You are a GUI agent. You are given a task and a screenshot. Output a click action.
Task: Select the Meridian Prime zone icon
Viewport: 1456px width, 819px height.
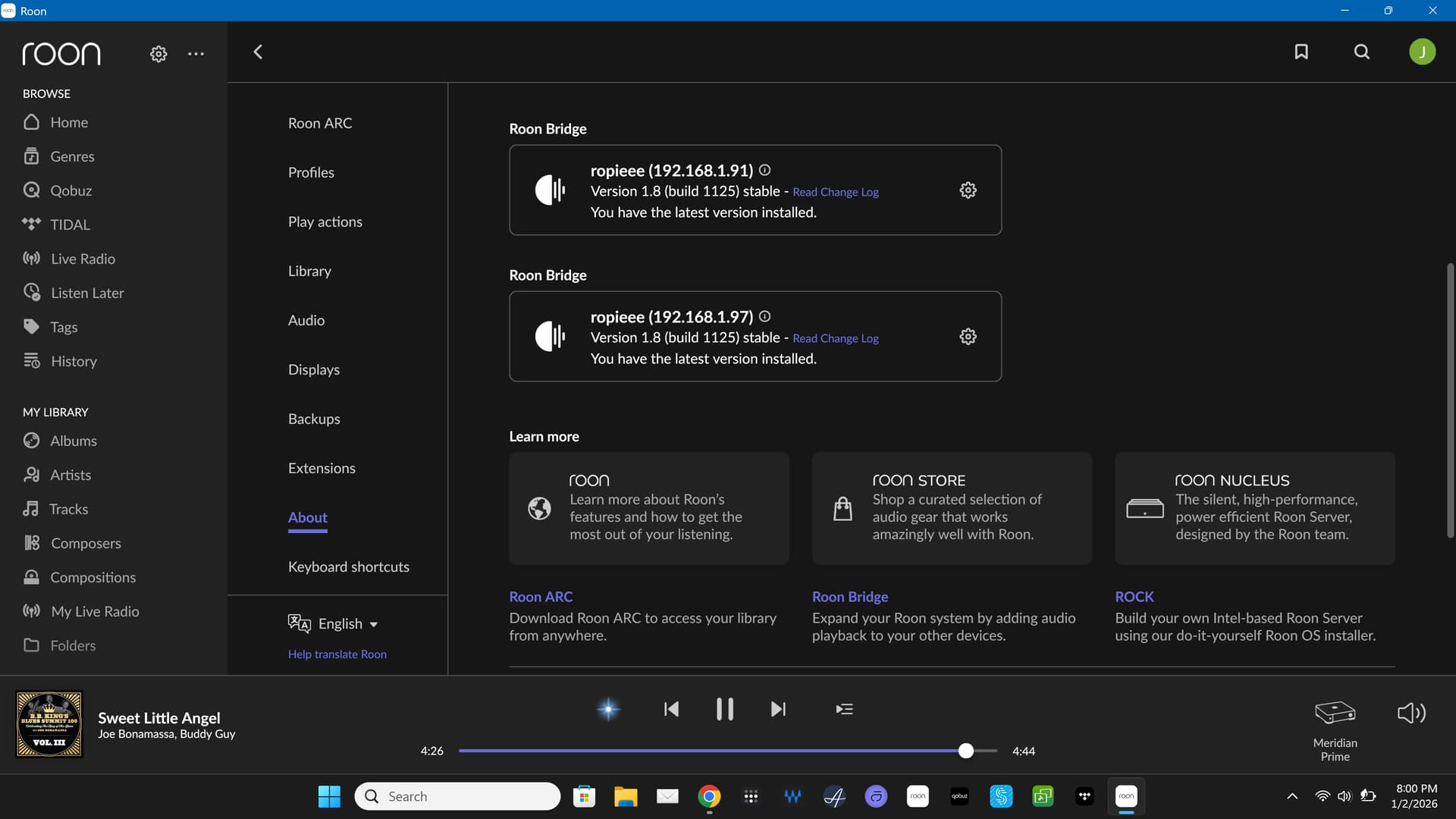coord(1335,713)
